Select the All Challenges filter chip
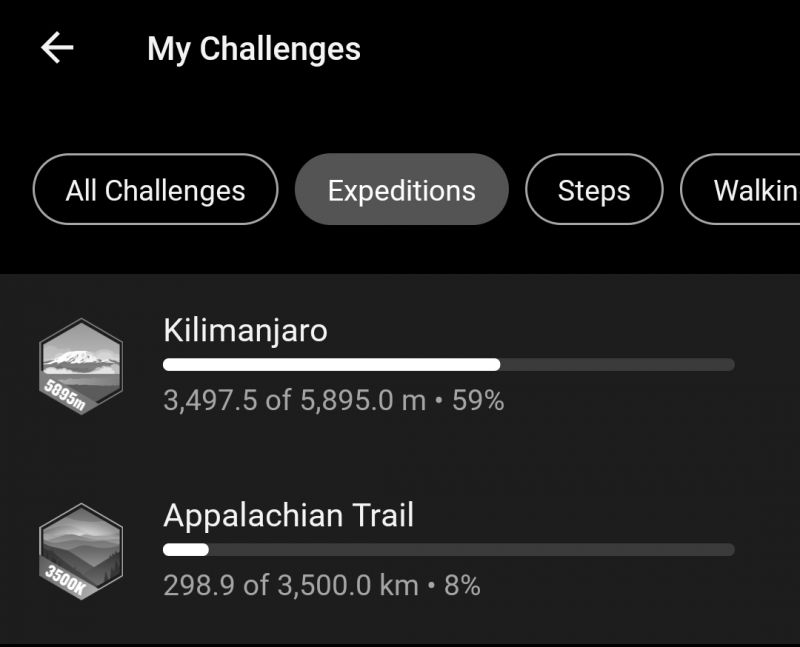This screenshot has height=647, width=800. point(156,189)
